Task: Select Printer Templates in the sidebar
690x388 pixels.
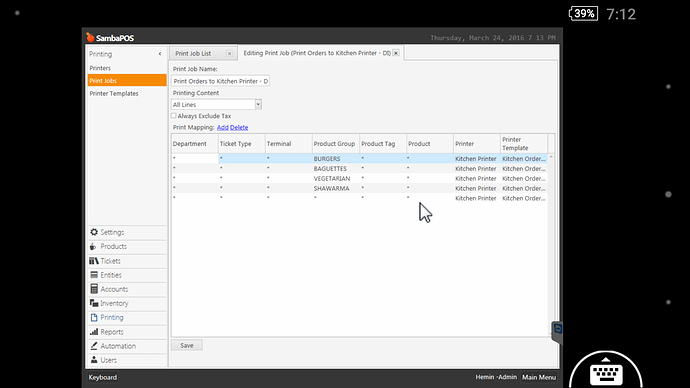Action: 114,93
